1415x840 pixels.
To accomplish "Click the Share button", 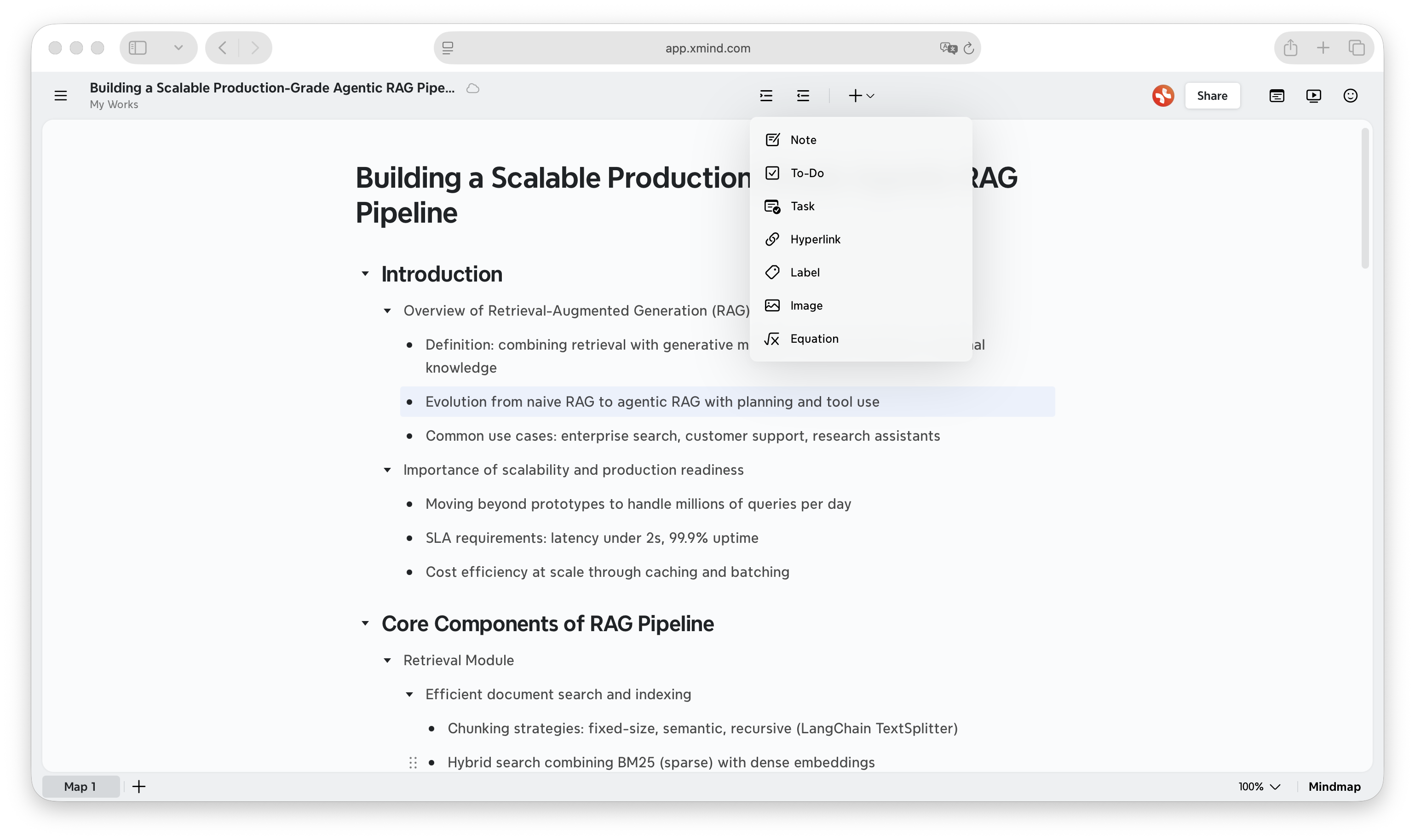I will [1212, 96].
